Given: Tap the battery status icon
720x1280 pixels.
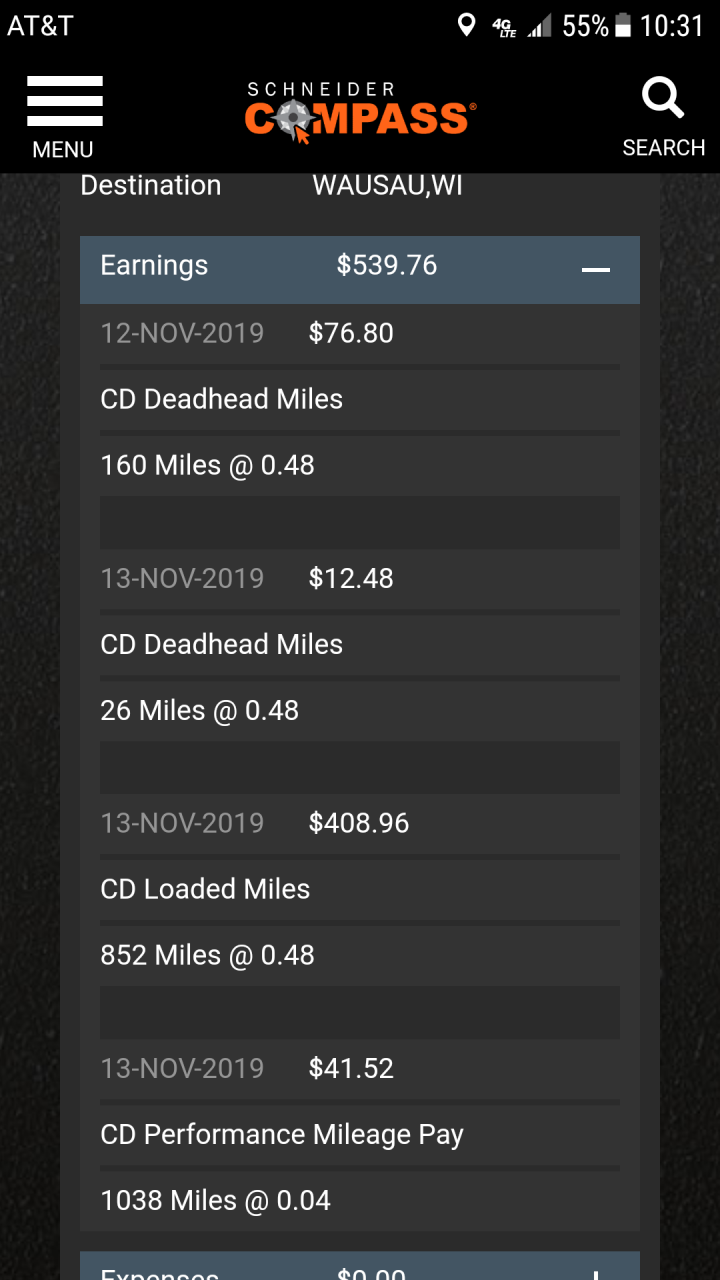Looking at the screenshot, I should click(623, 26).
